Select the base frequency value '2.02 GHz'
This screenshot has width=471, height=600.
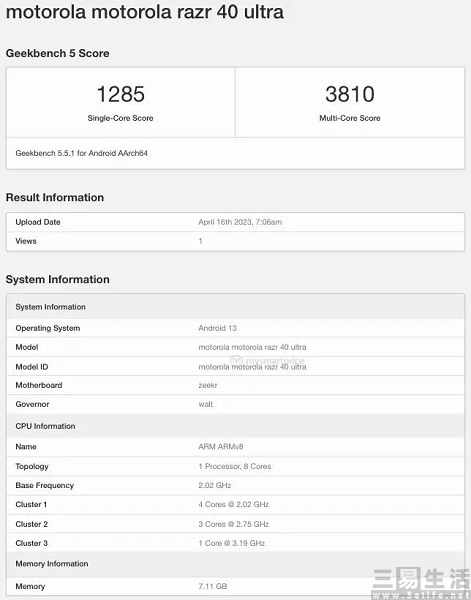(215, 486)
